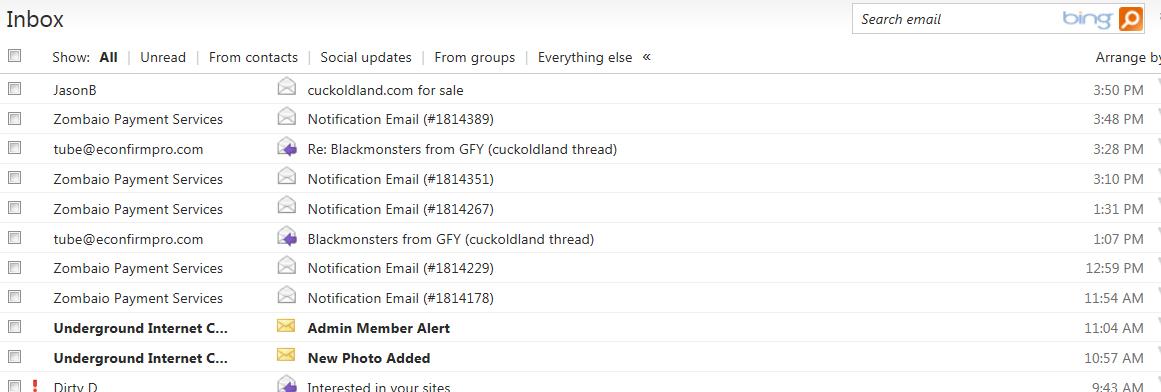Tick the select-all checkbox in header row
The height and width of the screenshot is (392, 1161).
coord(14,56)
